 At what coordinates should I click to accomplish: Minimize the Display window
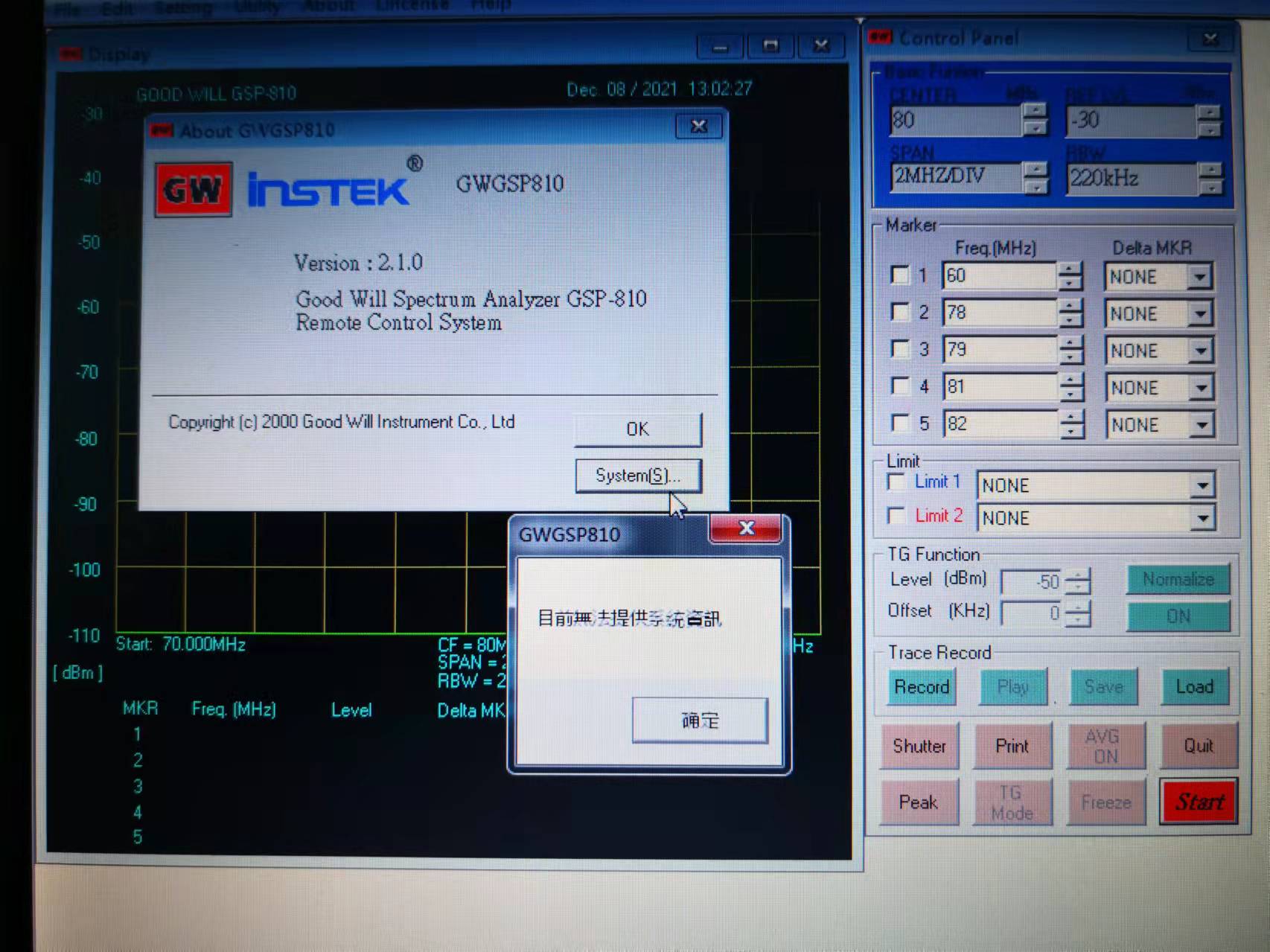720,47
